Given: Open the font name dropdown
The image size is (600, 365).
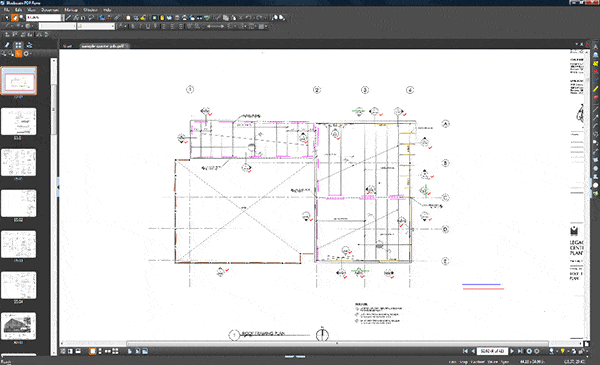Looking at the screenshot, I should pyautogui.click(x=57, y=26).
